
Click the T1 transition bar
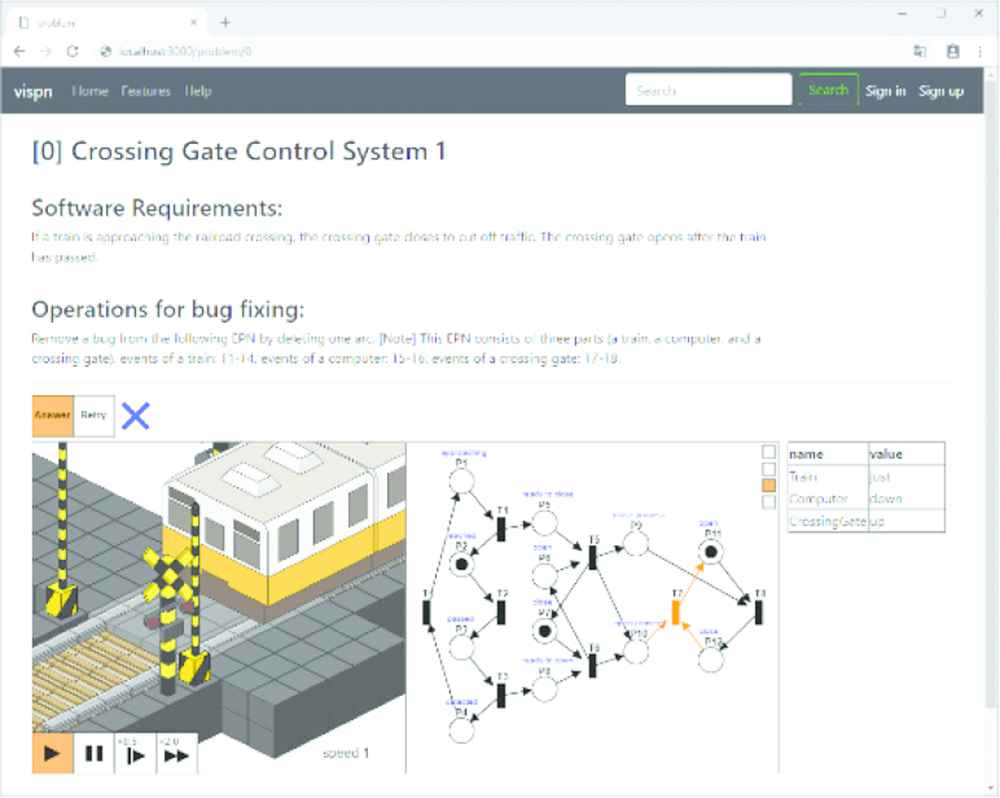[502, 530]
